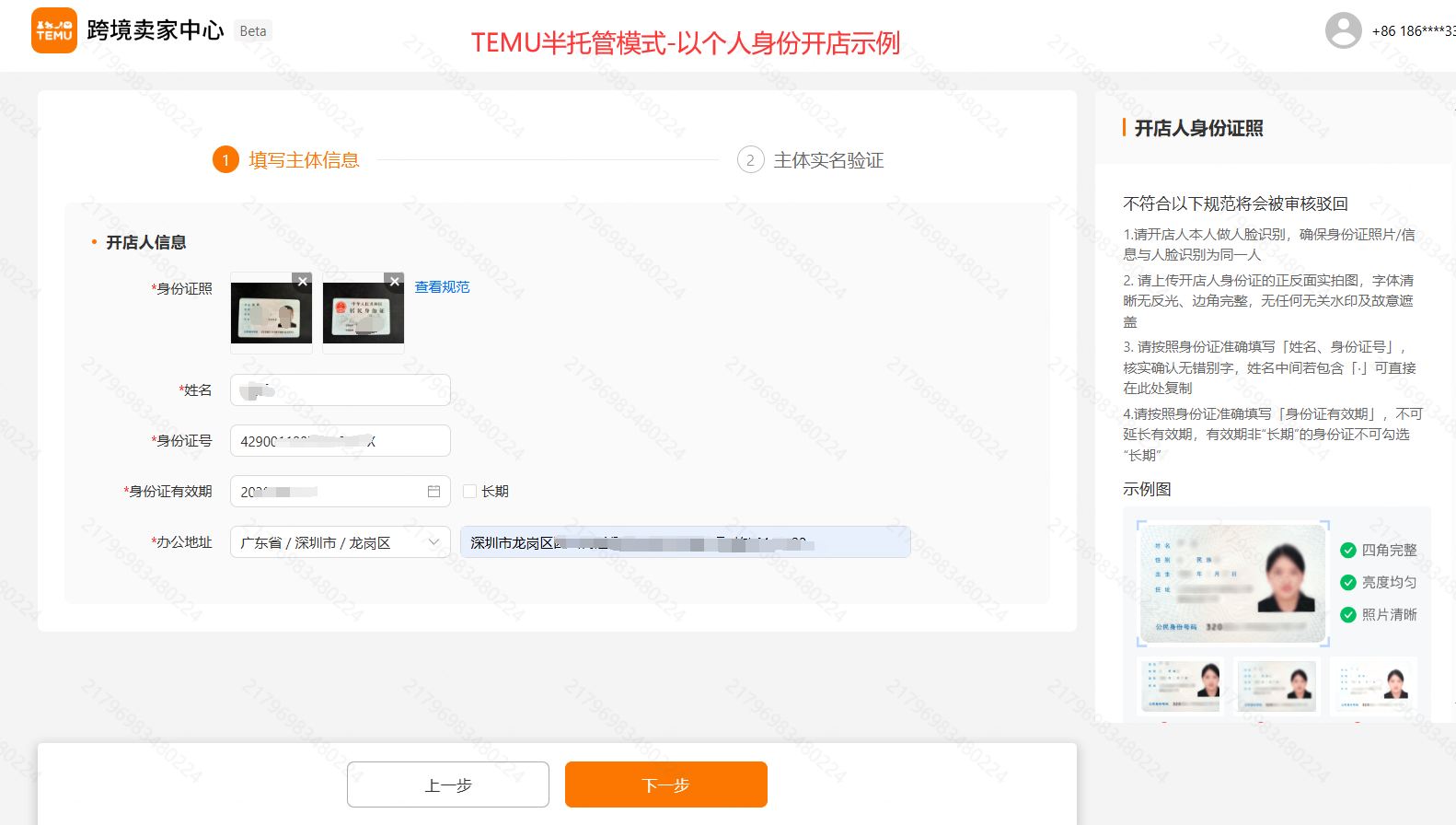Image resolution: width=1456 pixels, height=825 pixels.
Task: Click the 下一步 button
Action: (666, 784)
